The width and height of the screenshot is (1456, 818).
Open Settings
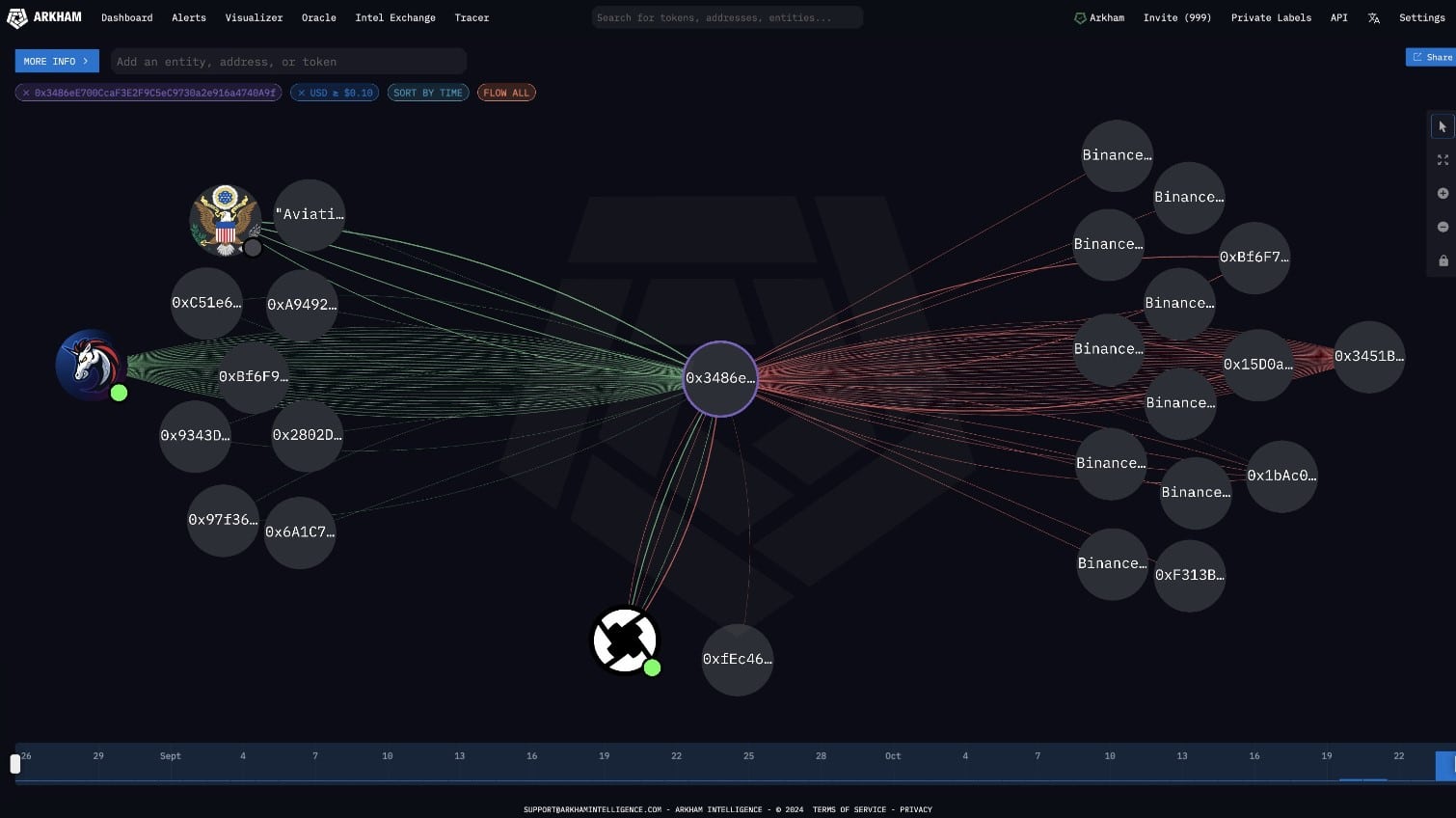[x=1422, y=18]
